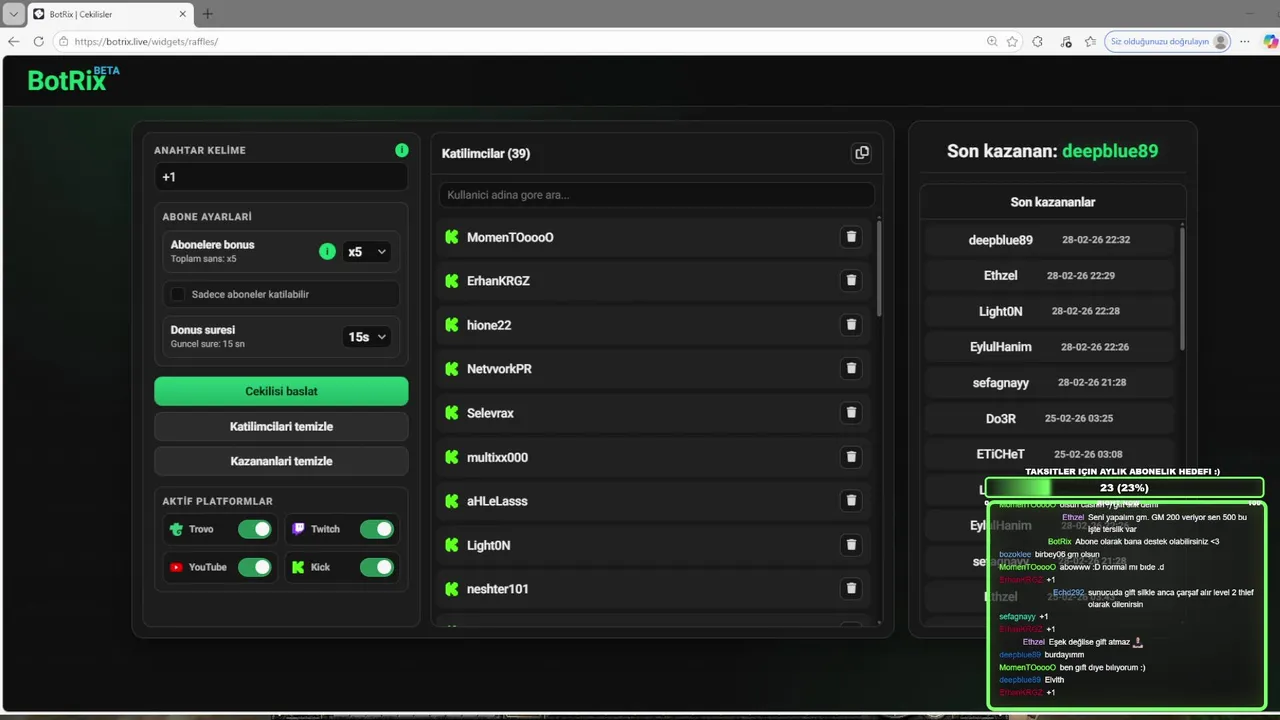Open the browser three-dots settings menu
Screen dimensions: 1280x720
pos(1245,42)
